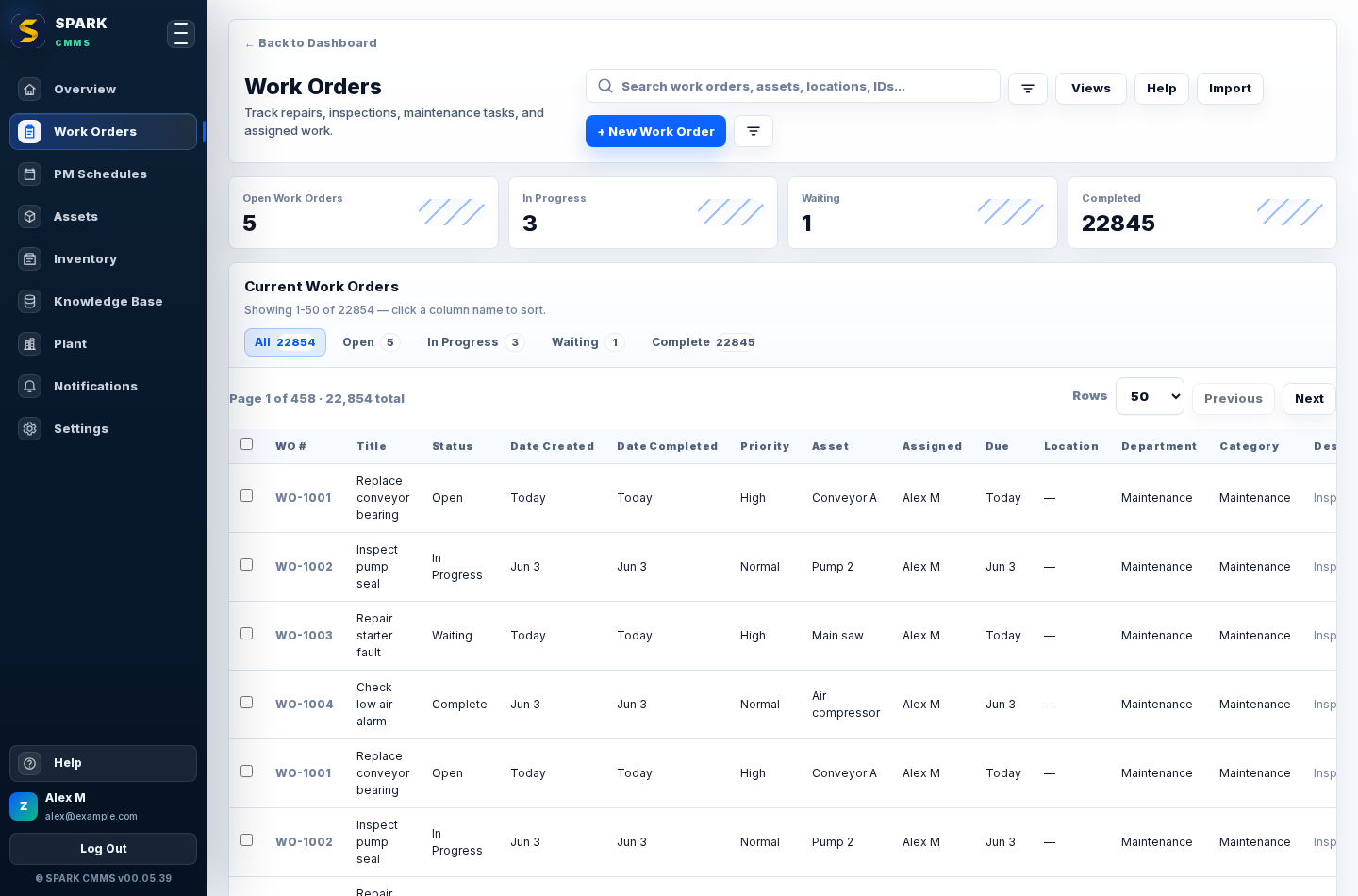Click the Work Orders clipboard icon

tap(30, 132)
